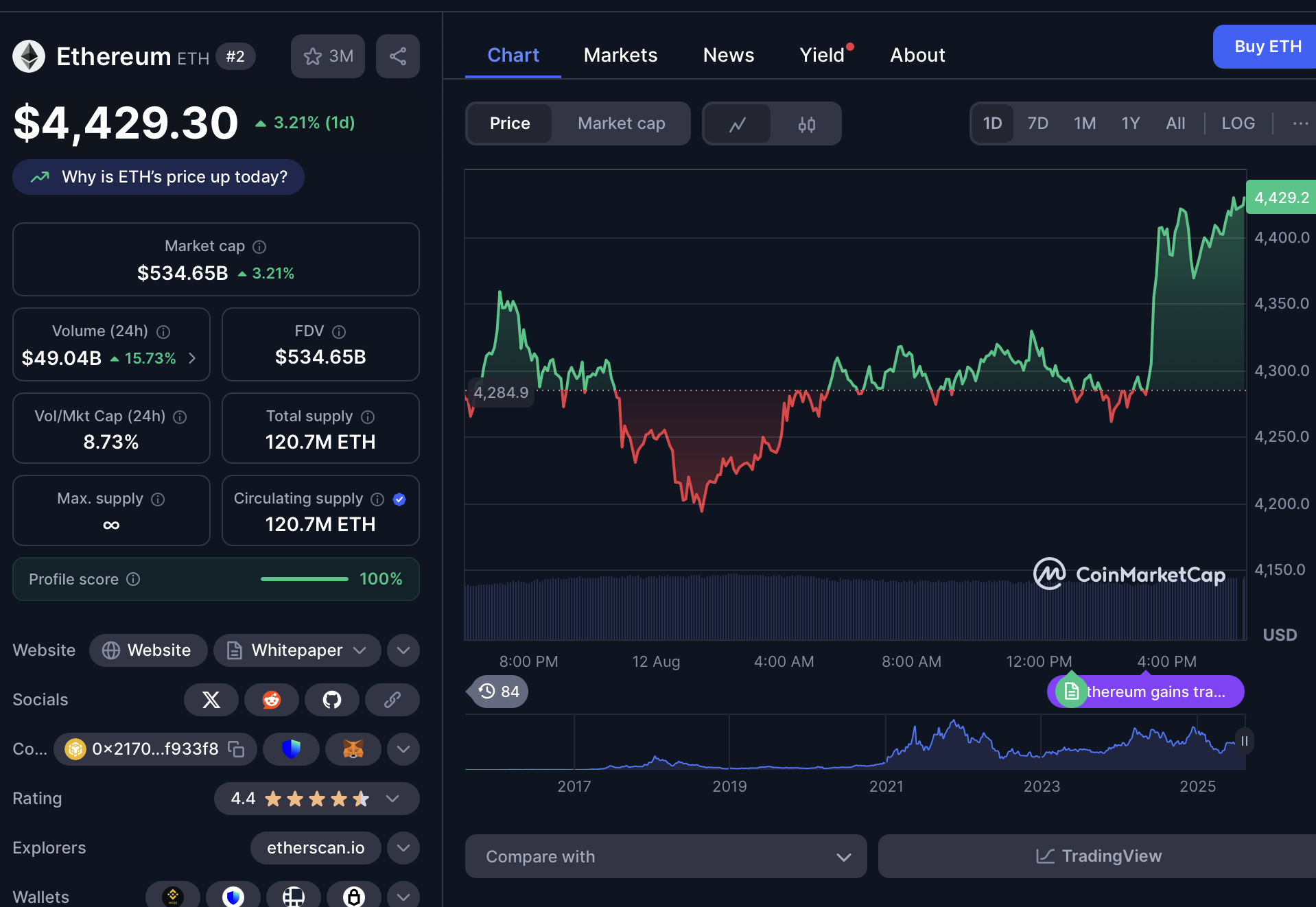Viewport: 1316px width, 907px height.
Task: Copy the contract address 0x2170...f933f8
Action: pos(236,749)
